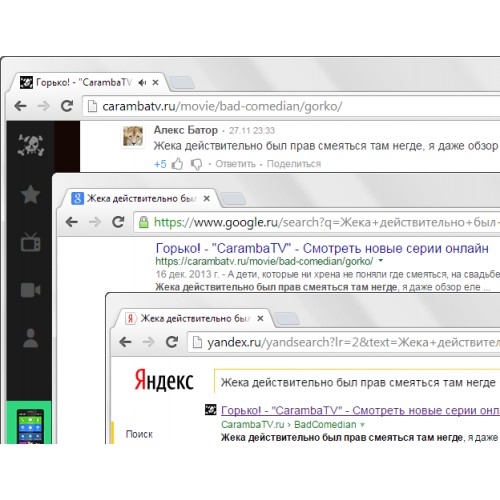Click the Яндекс logo
Viewport: 500px width, 500px height.
click(164, 380)
